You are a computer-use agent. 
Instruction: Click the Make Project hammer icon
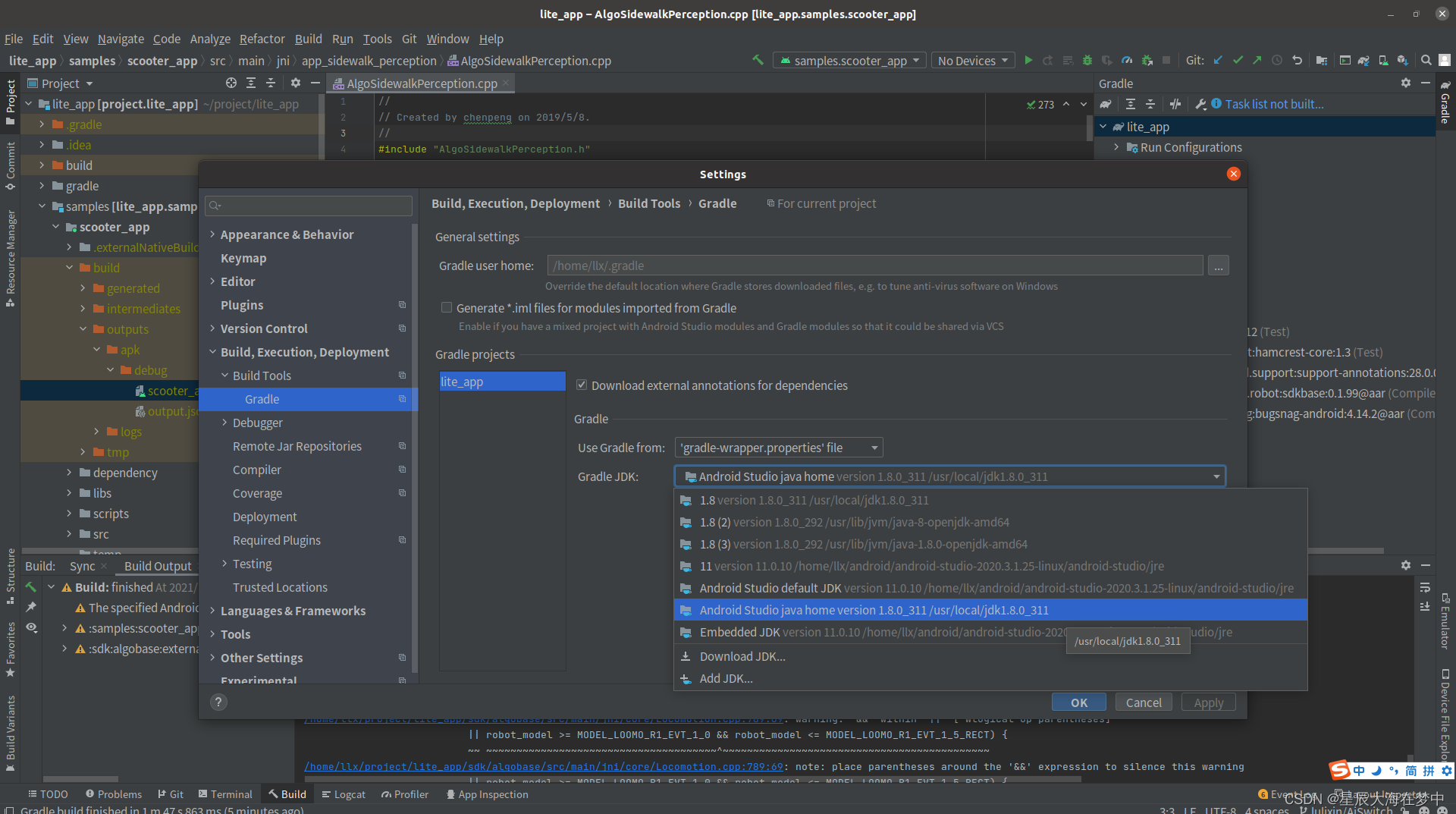758,60
